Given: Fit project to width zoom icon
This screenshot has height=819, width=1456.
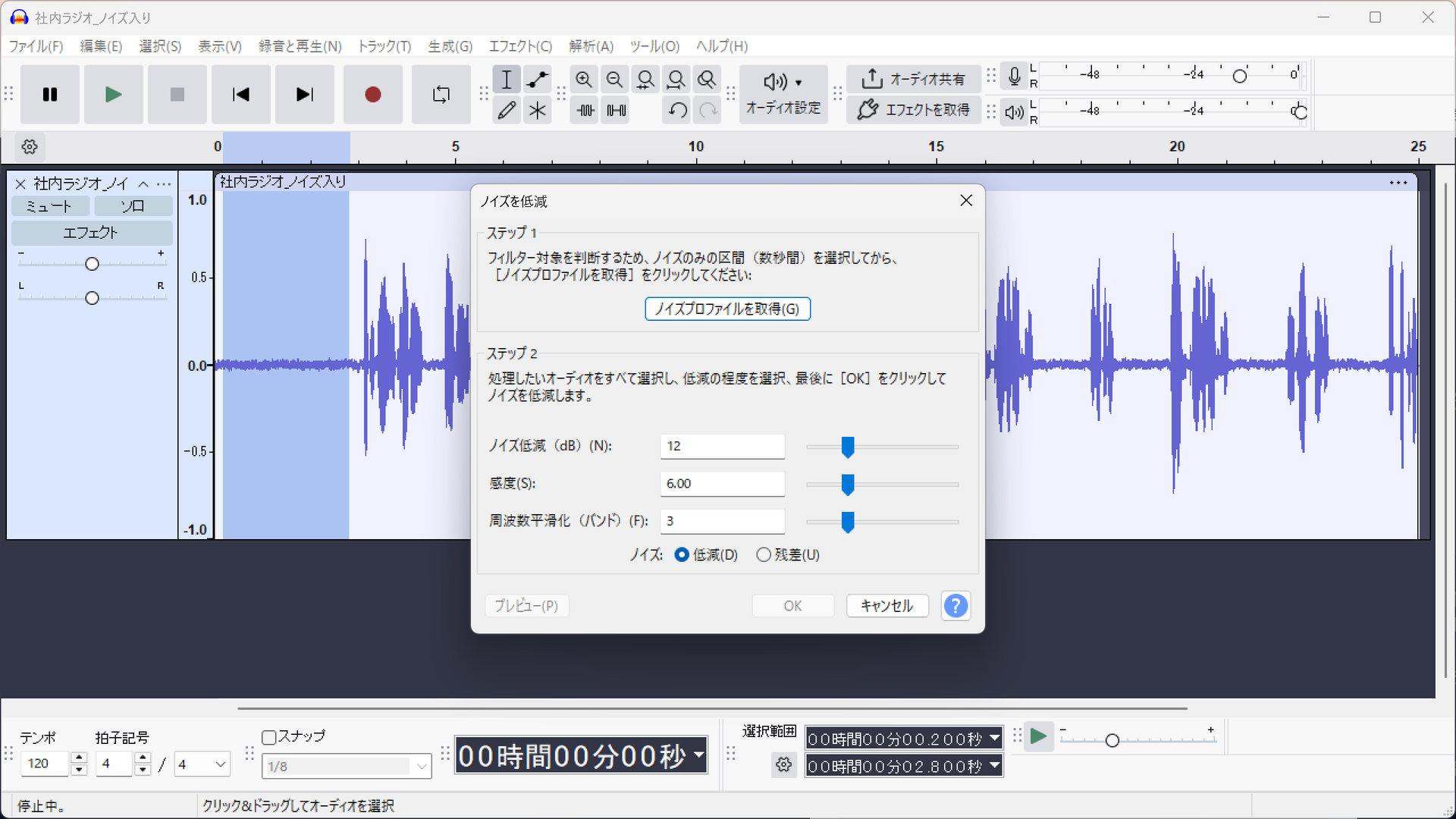Looking at the screenshot, I should (x=676, y=79).
